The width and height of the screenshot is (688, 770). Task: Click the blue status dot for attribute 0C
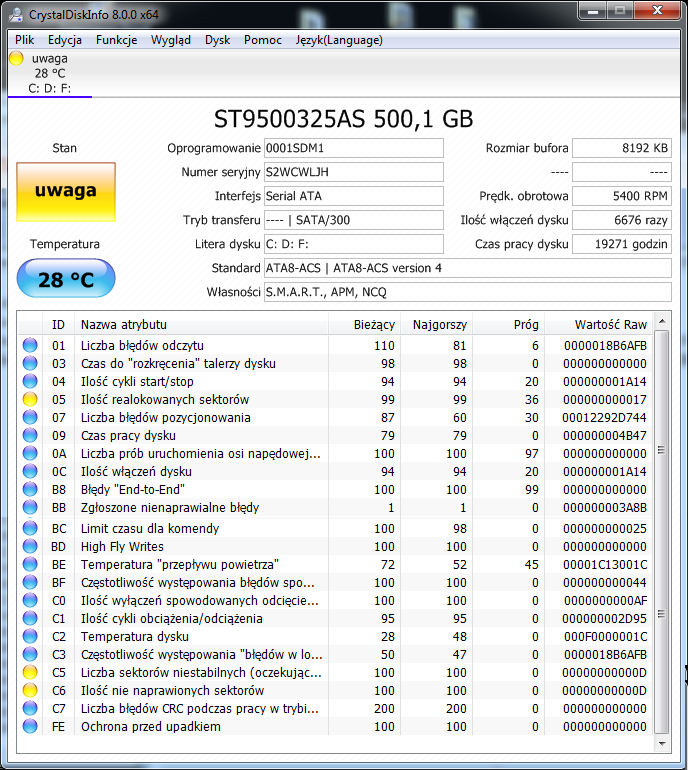click(30, 471)
